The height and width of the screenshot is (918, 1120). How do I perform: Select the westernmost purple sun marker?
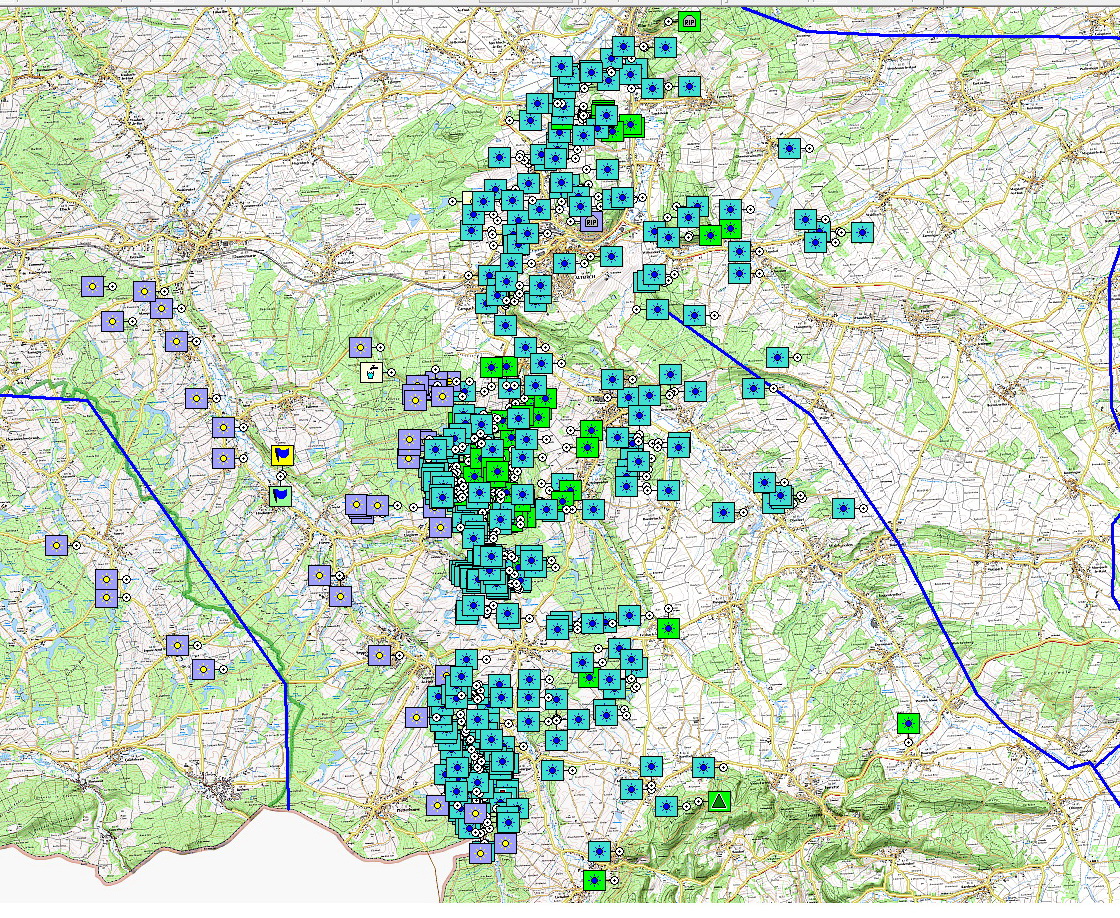click(x=56, y=546)
